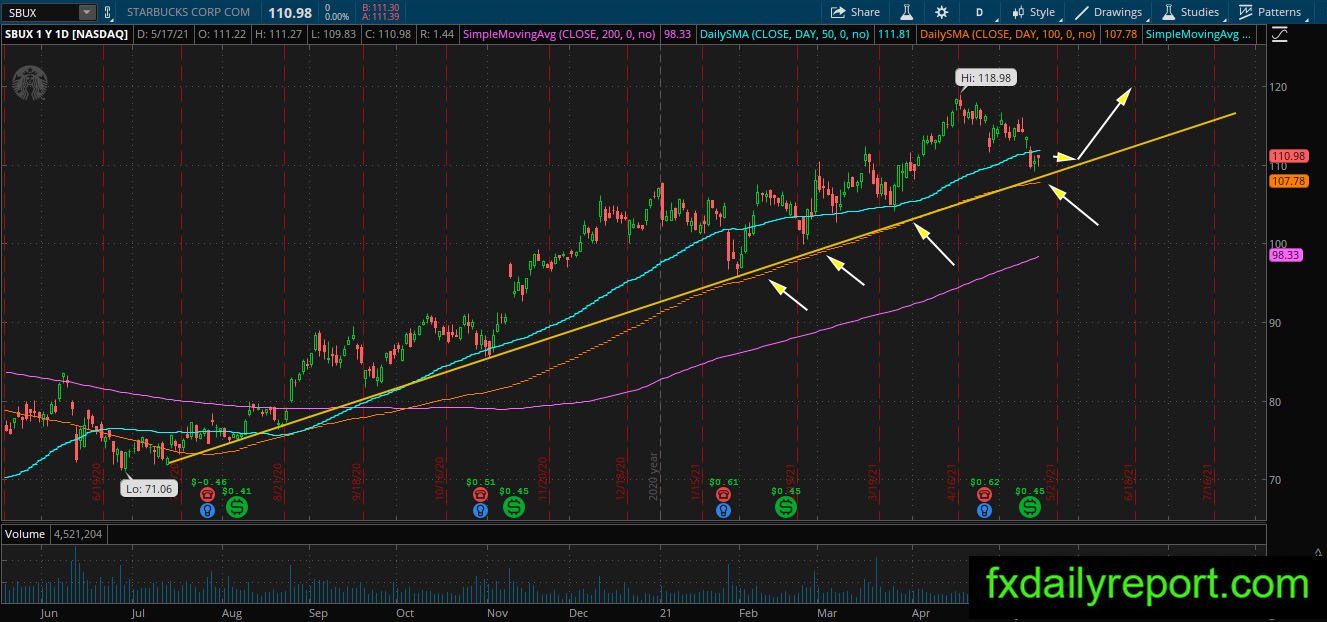Image resolution: width=1327 pixels, height=622 pixels.
Task: Click the red earnings phone icon near $-0.46
Action: [x=207, y=494]
